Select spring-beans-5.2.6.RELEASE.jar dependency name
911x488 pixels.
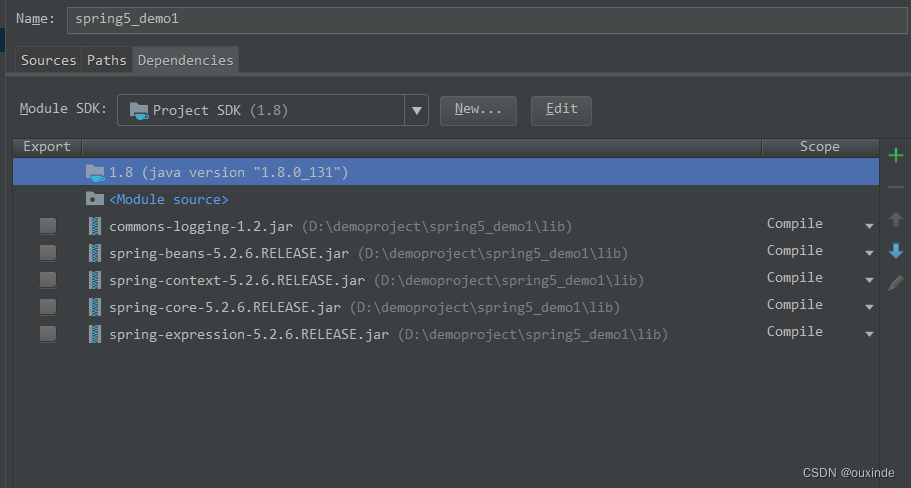point(229,253)
